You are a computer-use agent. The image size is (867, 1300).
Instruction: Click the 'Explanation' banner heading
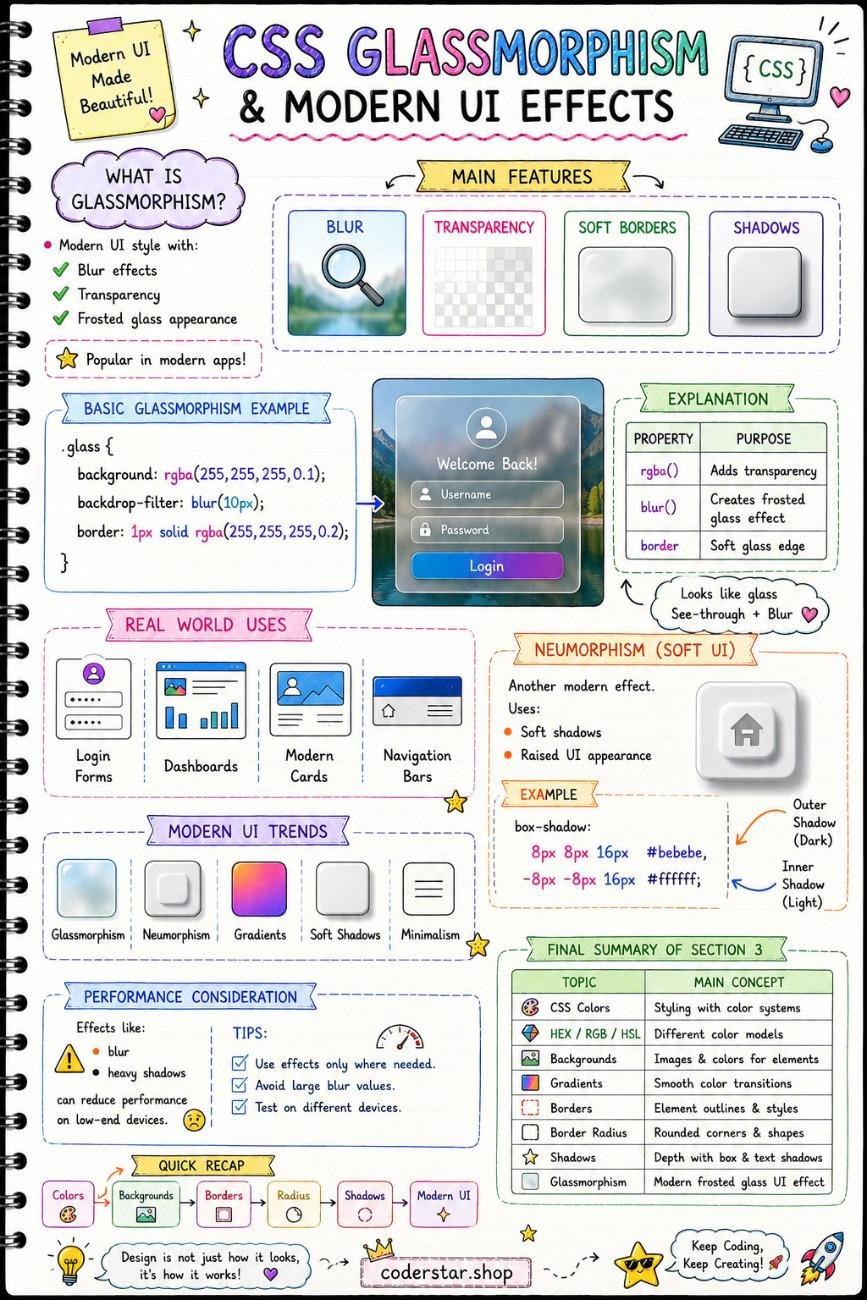tap(718, 399)
